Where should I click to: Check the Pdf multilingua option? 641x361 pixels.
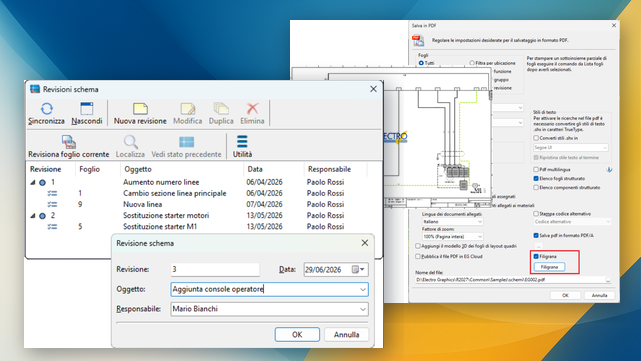click(x=536, y=169)
